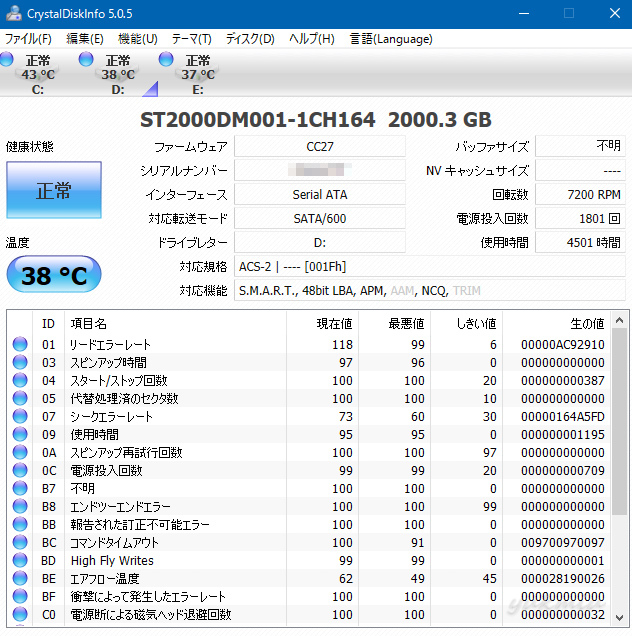
Task: Click status orb for row BF 衝撃によって発生したエラーレート
Action: click(20, 596)
